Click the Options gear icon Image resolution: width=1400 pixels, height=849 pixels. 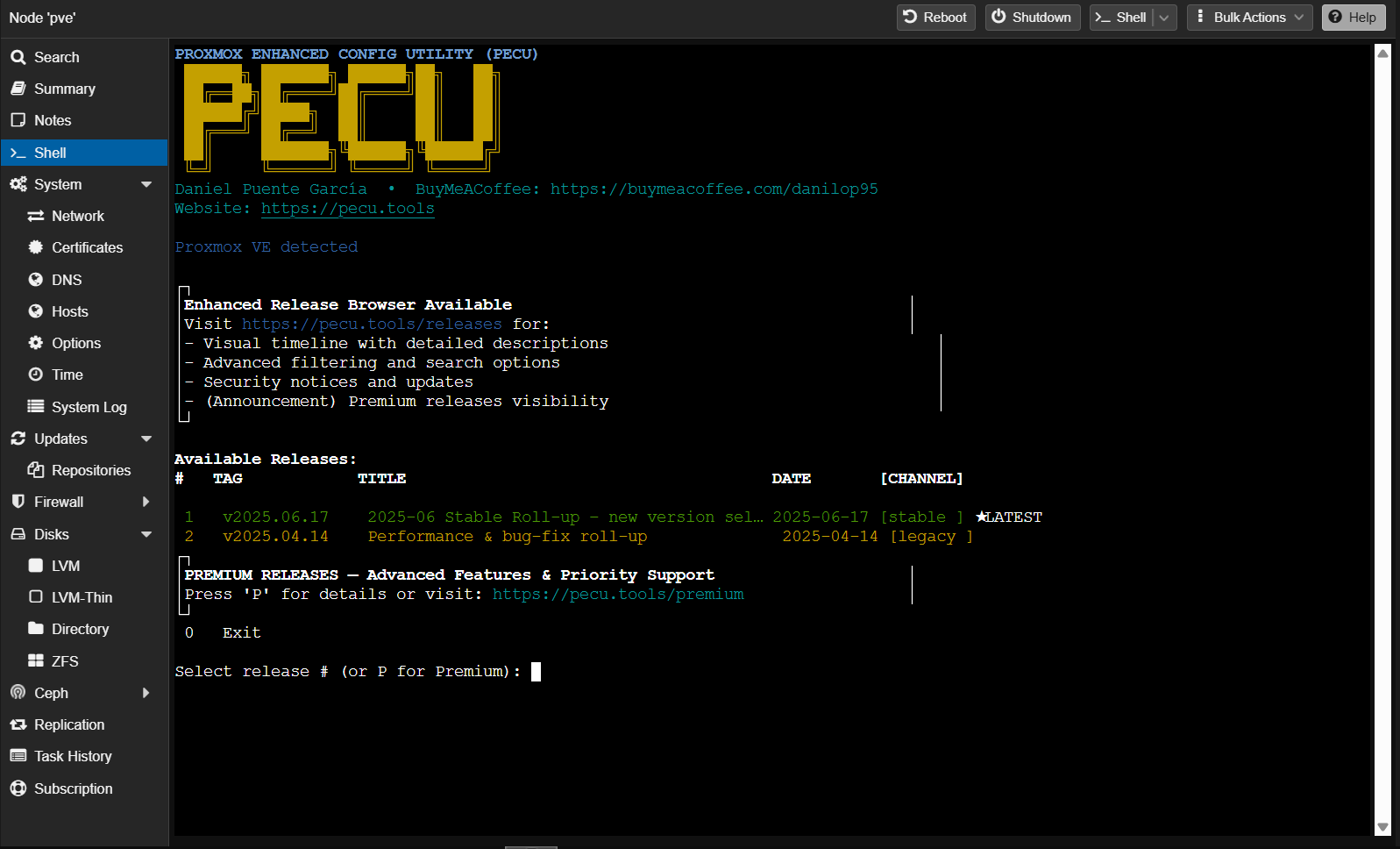36,343
